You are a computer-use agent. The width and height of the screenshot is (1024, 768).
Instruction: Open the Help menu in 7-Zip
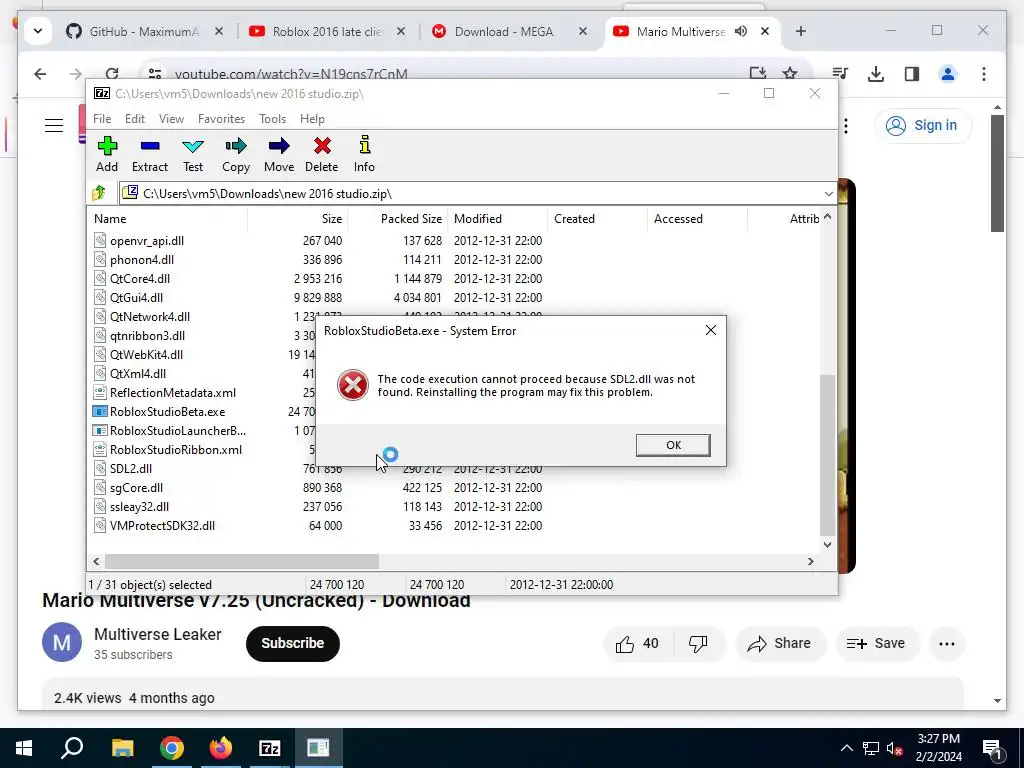pyautogui.click(x=312, y=119)
